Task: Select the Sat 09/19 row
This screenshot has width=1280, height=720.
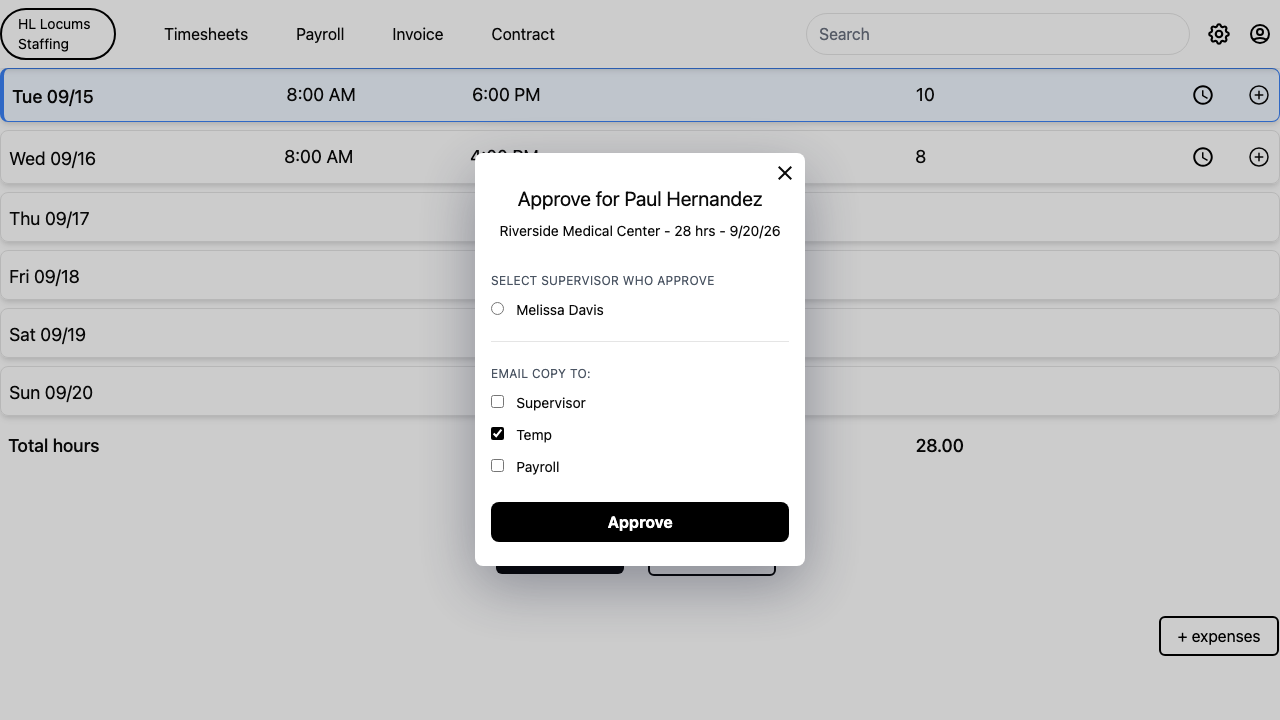Action: 640,334
